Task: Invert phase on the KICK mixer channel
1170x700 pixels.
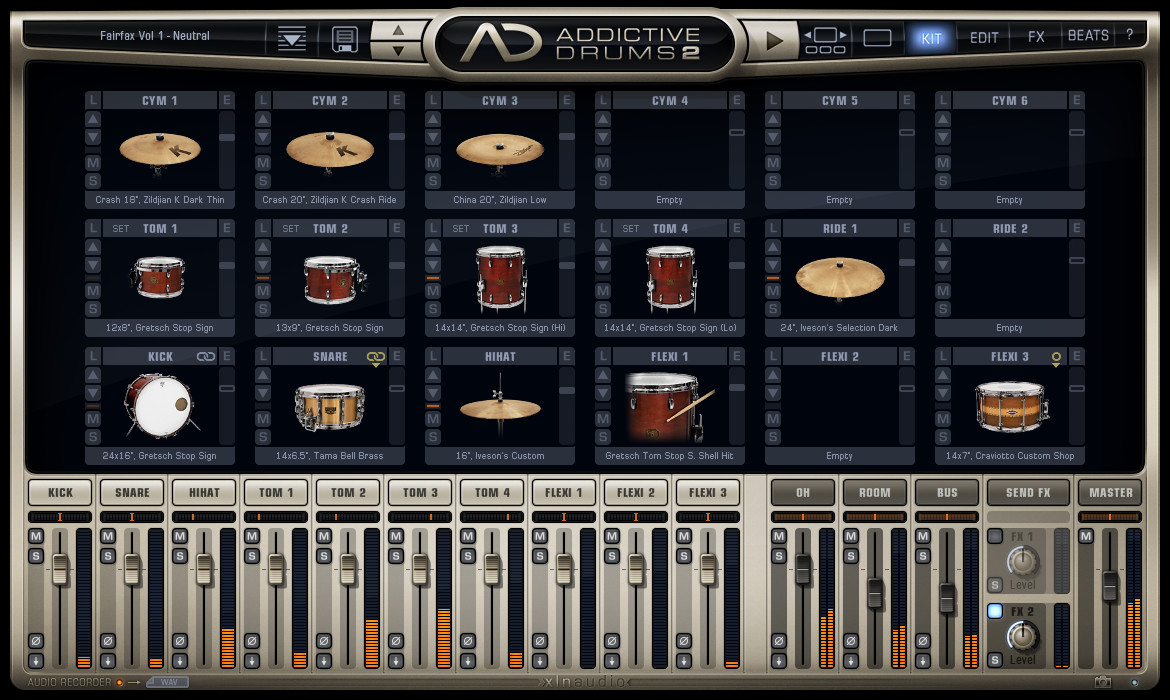Action: [36, 641]
